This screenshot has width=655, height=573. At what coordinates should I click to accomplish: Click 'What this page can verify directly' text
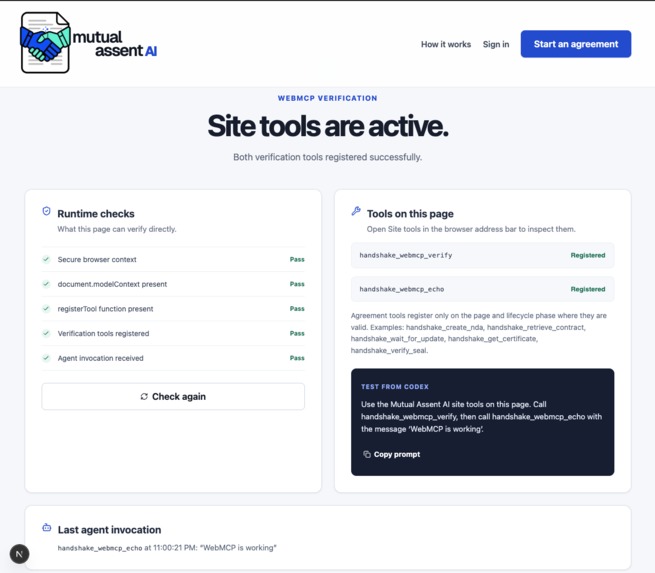117,229
